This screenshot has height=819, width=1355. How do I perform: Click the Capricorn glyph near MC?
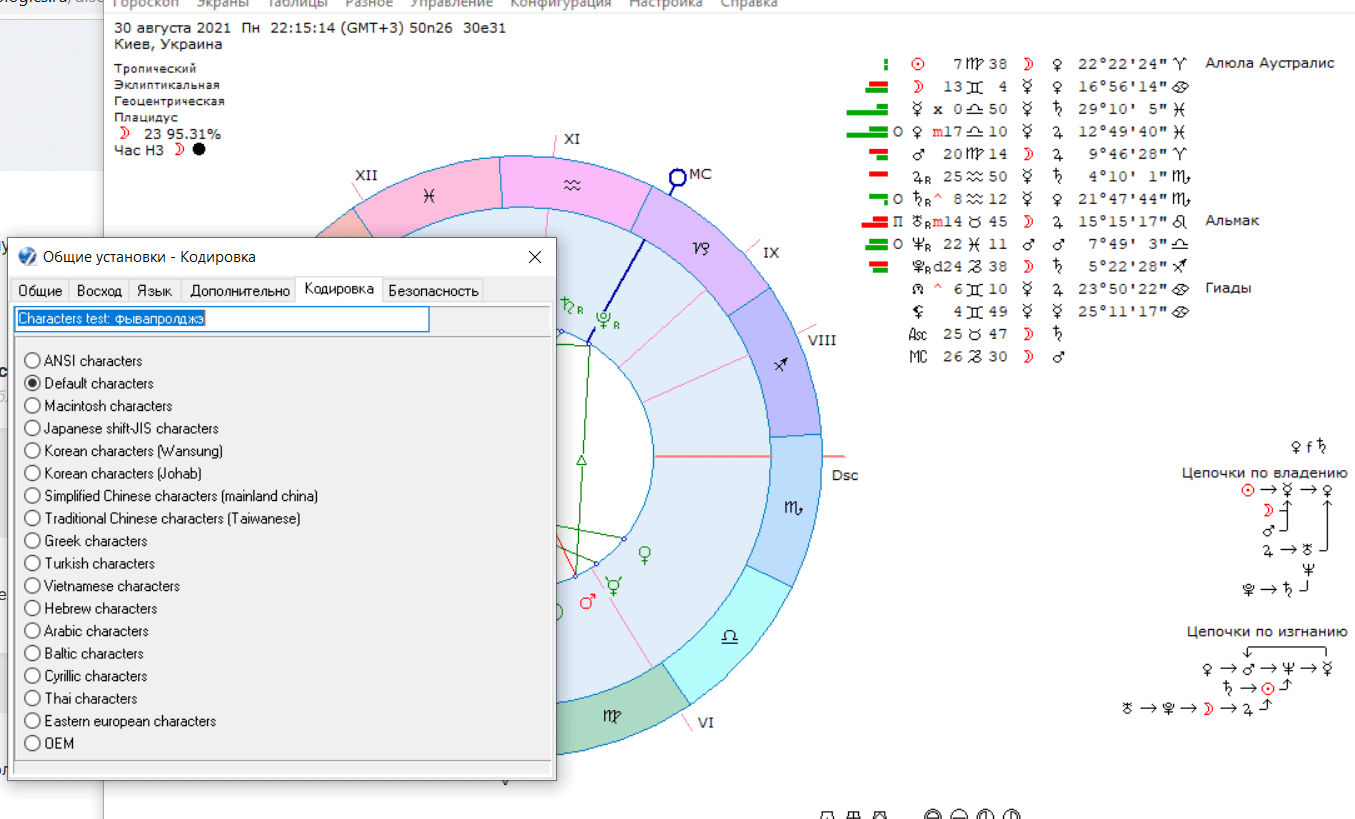701,246
